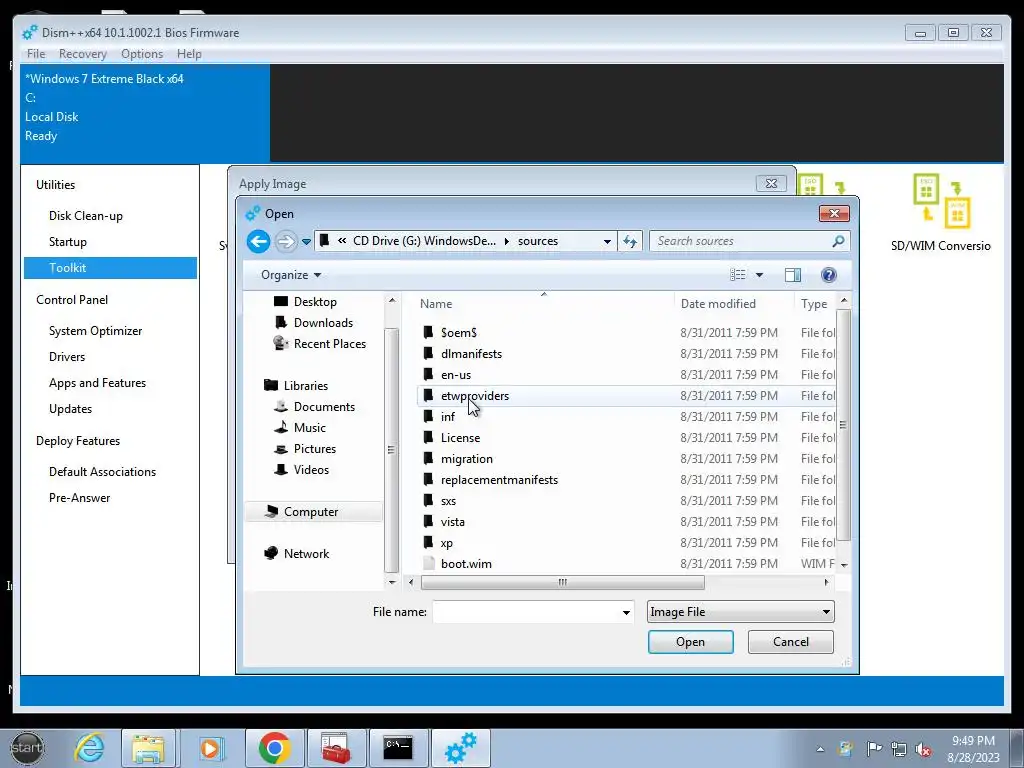The width and height of the screenshot is (1024, 768).
Task: Select Network in navigation pane
Action: (306, 554)
